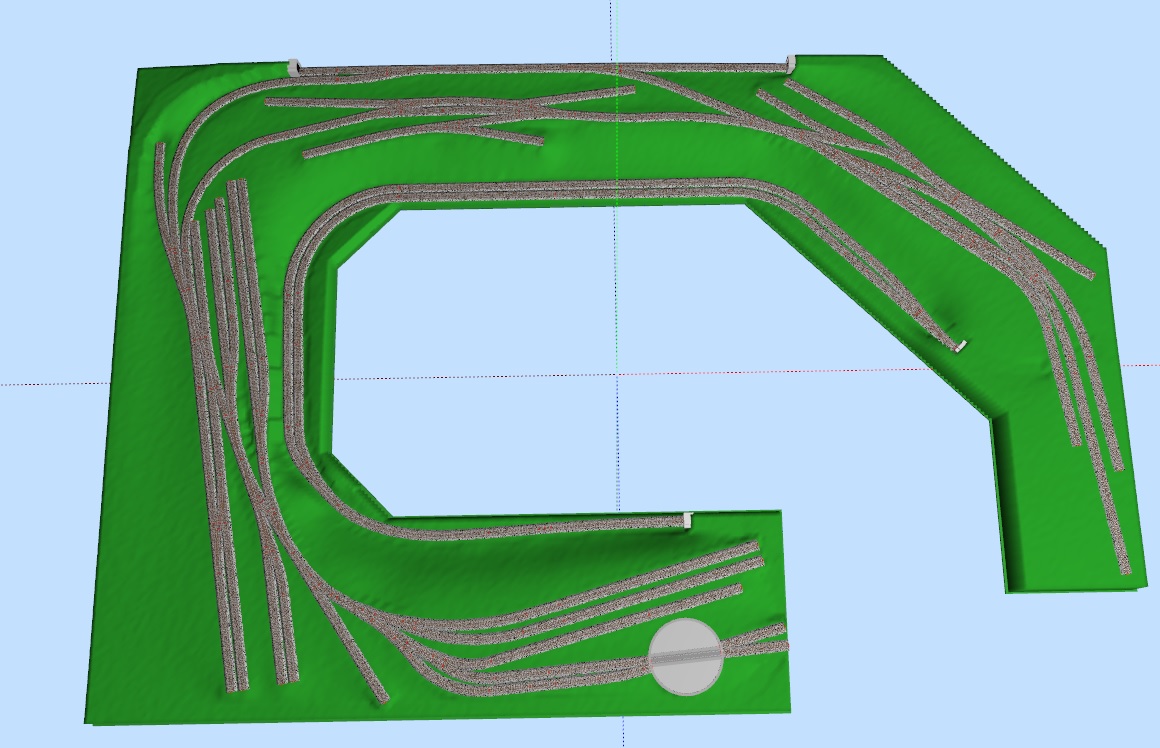Click the top-left tunnel portal
The image size is (1160, 748).
pos(294,68)
